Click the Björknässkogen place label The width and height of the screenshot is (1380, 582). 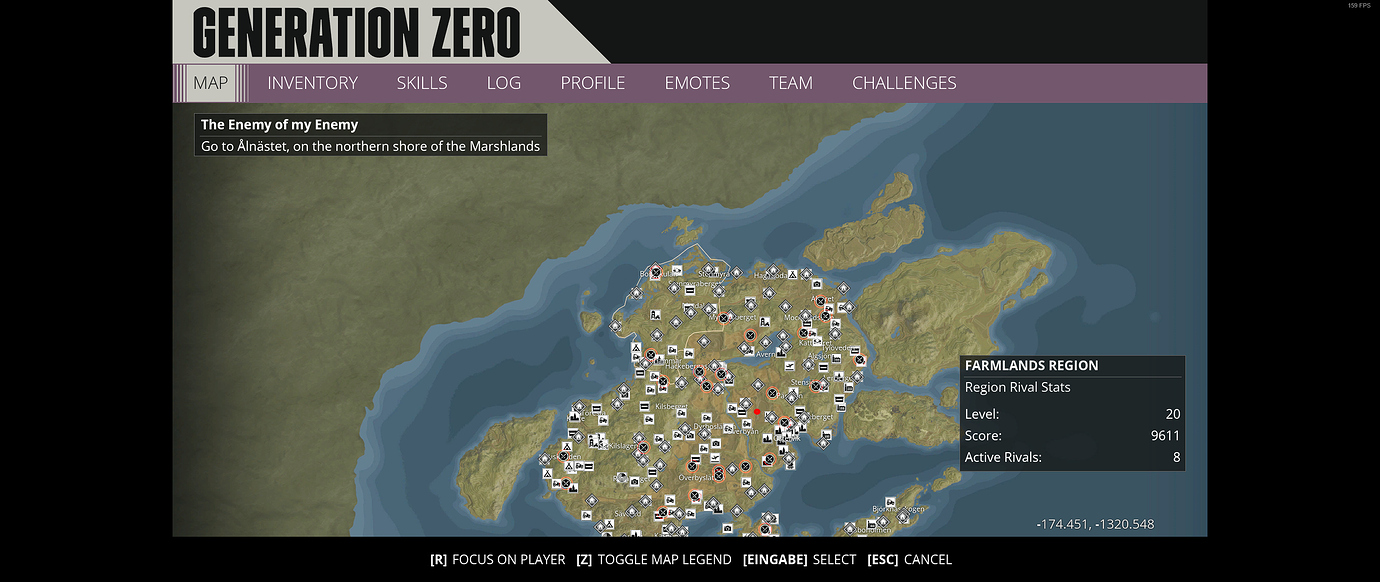pyautogui.click(x=898, y=509)
